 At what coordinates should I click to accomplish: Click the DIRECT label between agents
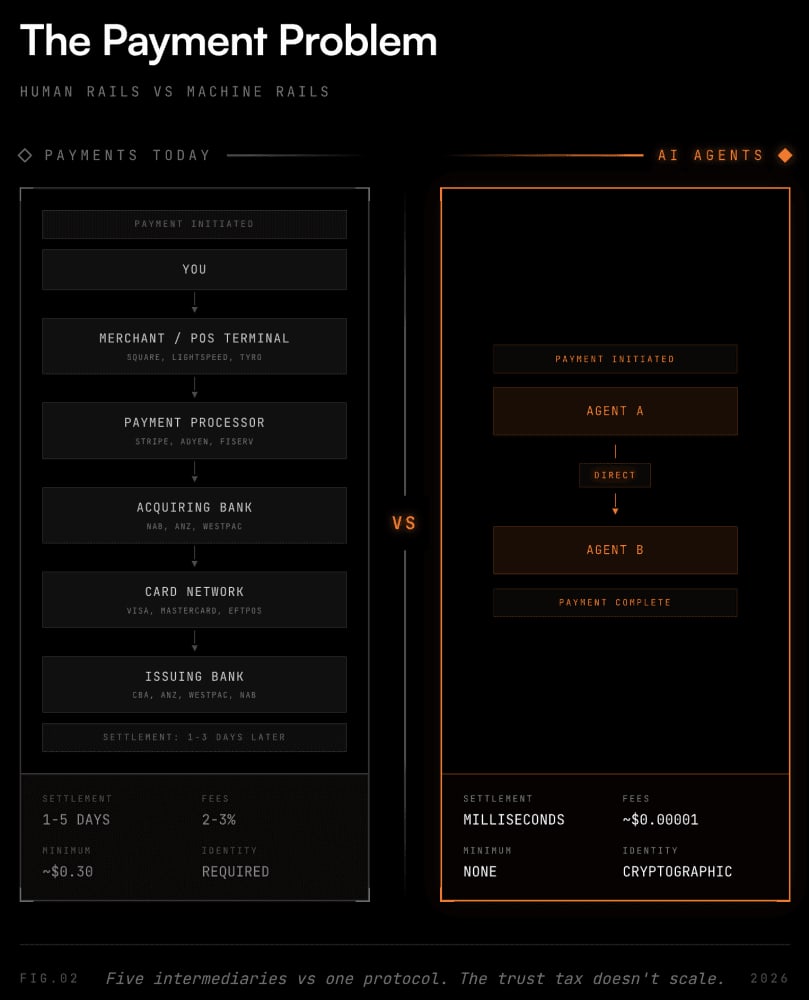615,475
